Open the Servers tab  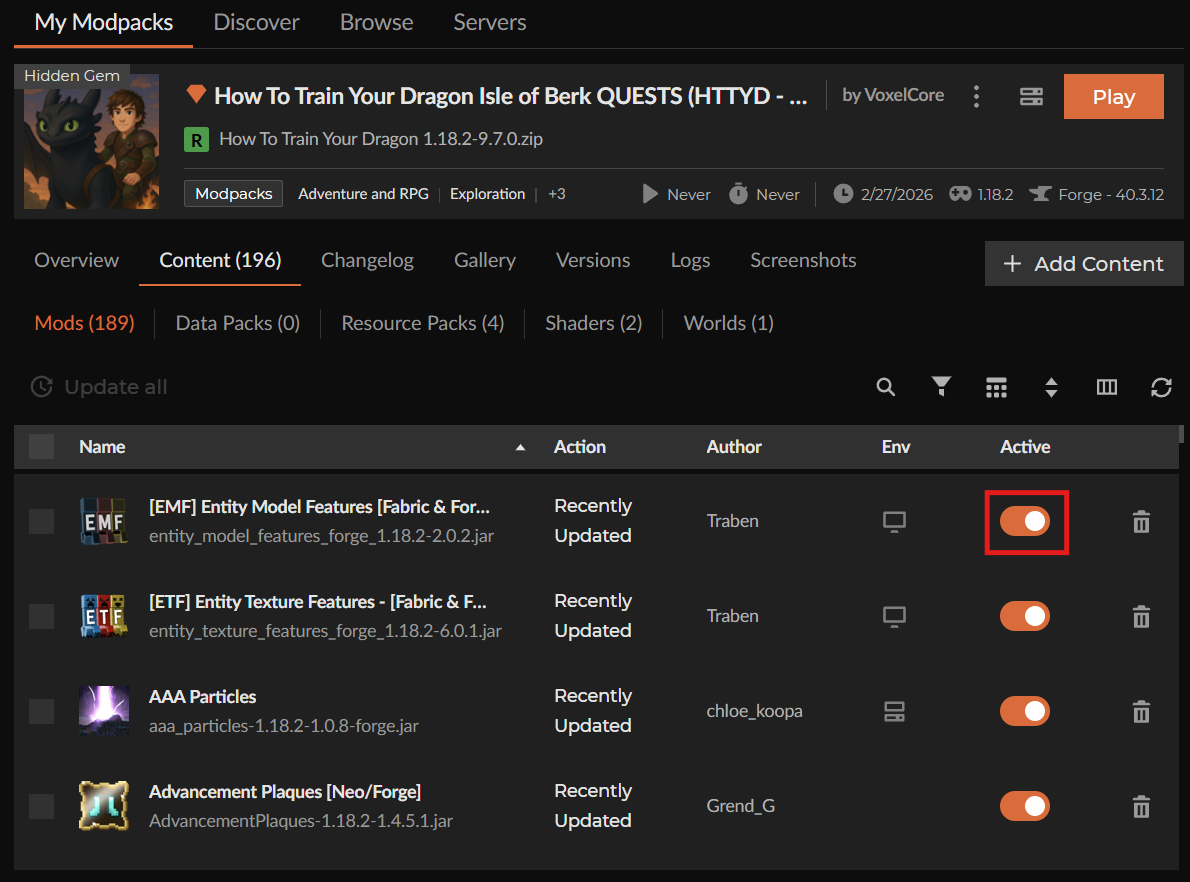click(x=490, y=23)
